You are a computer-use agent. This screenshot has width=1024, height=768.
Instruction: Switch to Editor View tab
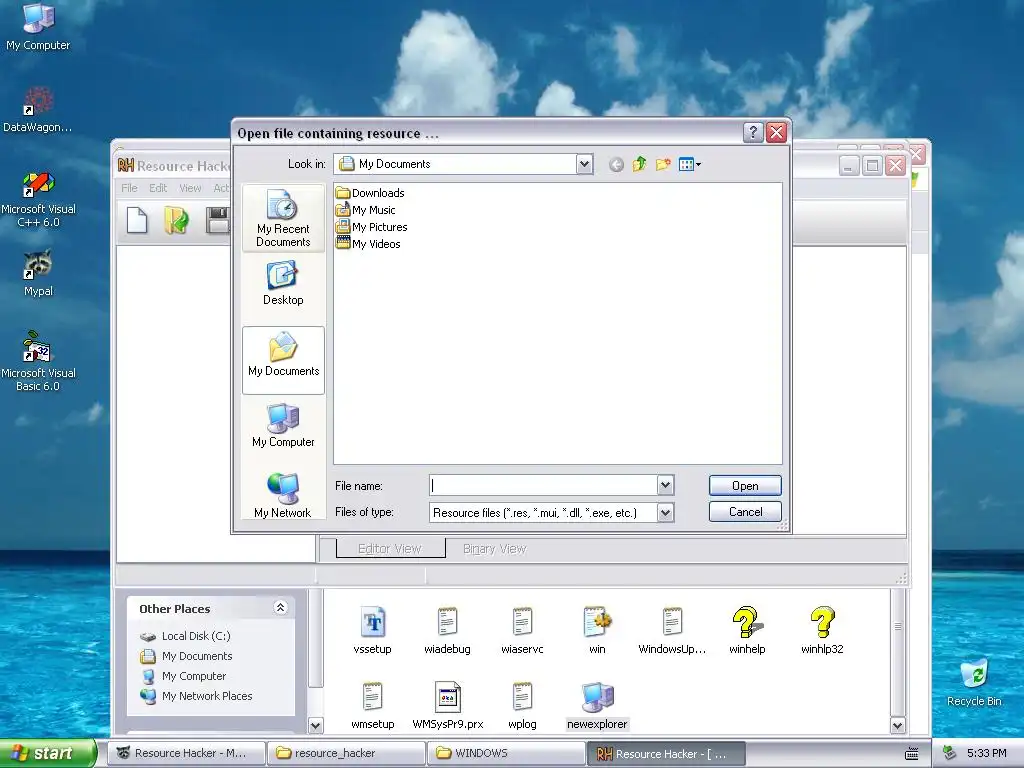click(x=390, y=549)
